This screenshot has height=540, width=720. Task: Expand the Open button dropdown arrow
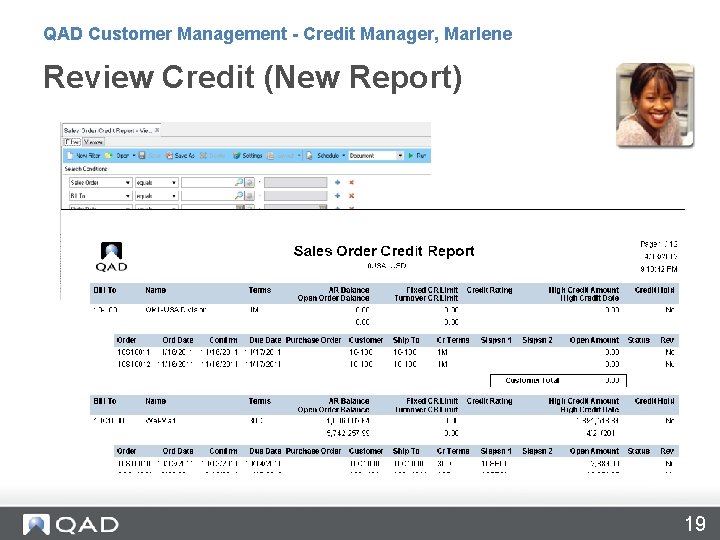(134, 156)
